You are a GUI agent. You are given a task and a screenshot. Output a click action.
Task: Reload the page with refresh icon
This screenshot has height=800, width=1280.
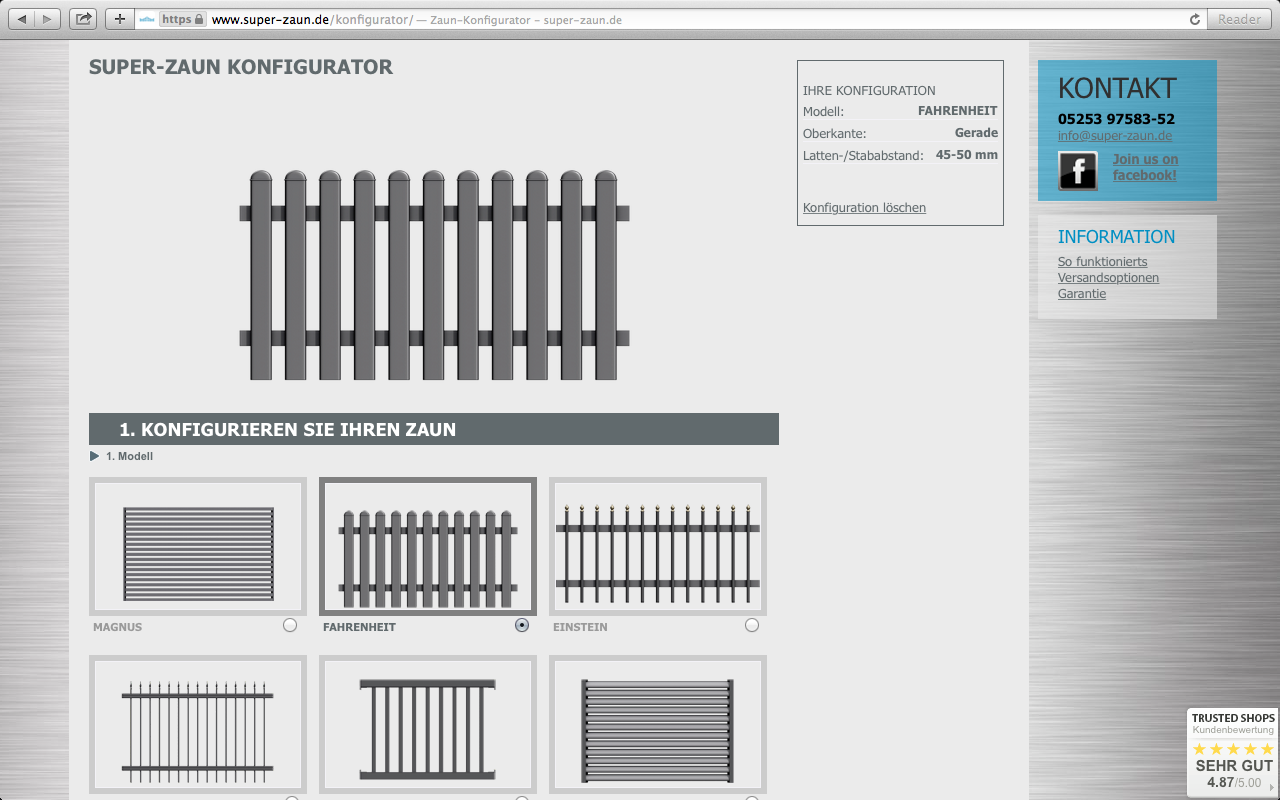coord(1194,19)
